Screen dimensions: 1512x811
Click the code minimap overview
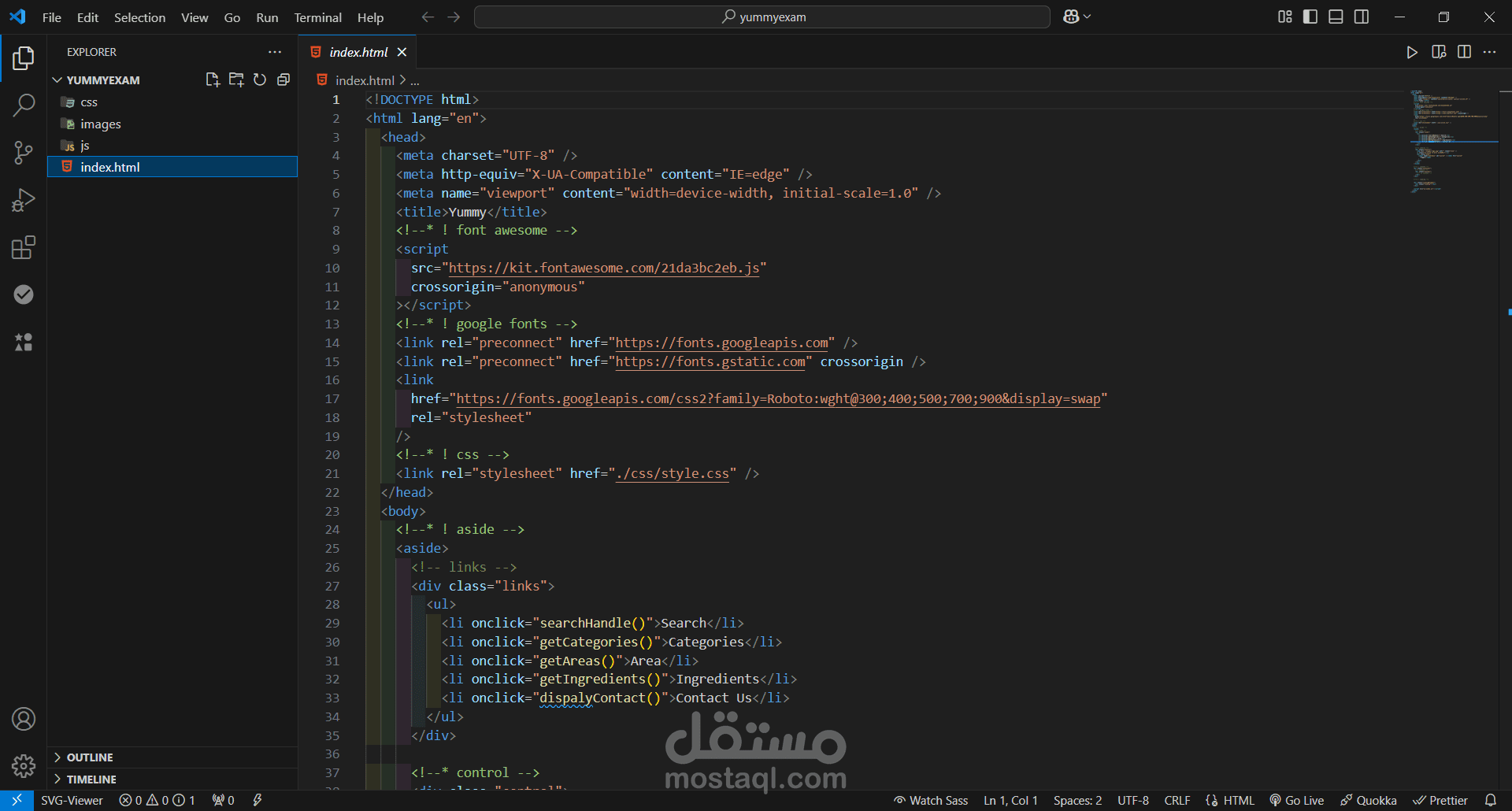click(1454, 142)
